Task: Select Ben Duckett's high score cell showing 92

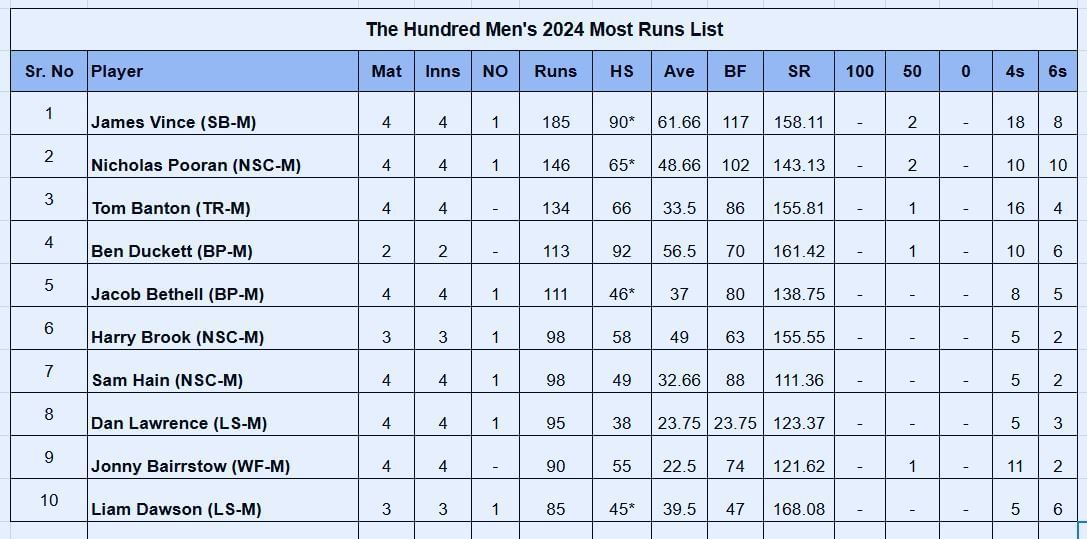Action: (621, 251)
